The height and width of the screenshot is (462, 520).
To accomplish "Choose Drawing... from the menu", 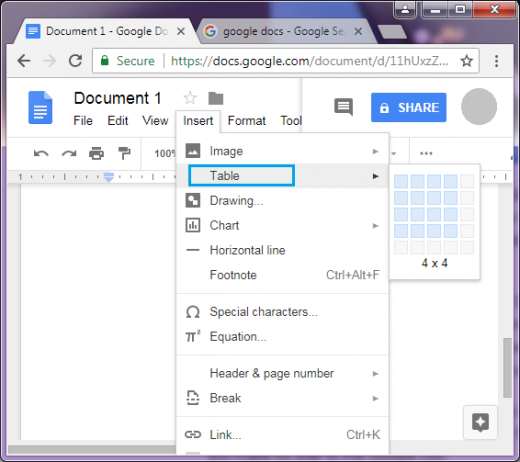I will point(282,201).
